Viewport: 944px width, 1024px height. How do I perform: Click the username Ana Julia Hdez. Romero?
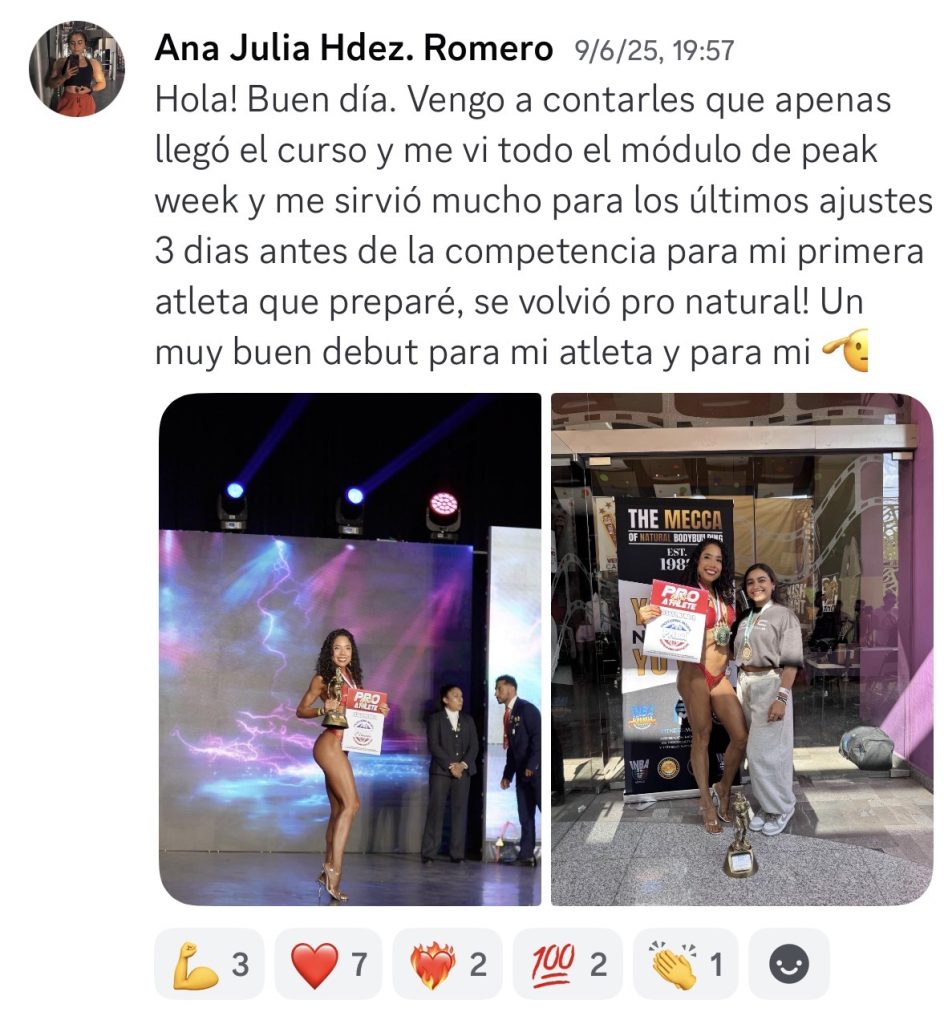pos(354,49)
